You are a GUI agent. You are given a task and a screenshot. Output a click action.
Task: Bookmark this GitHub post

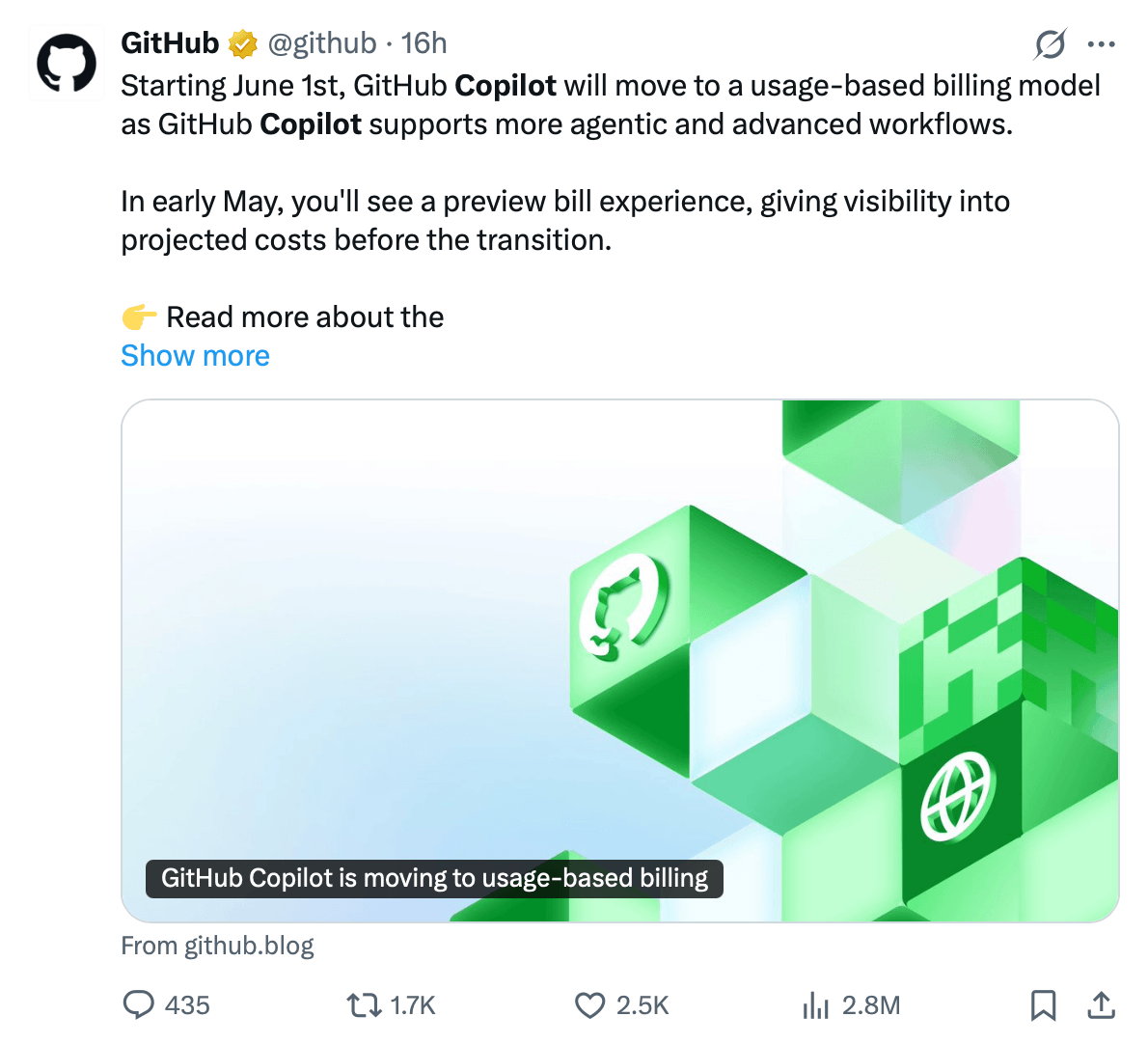click(x=1043, y=1005)
